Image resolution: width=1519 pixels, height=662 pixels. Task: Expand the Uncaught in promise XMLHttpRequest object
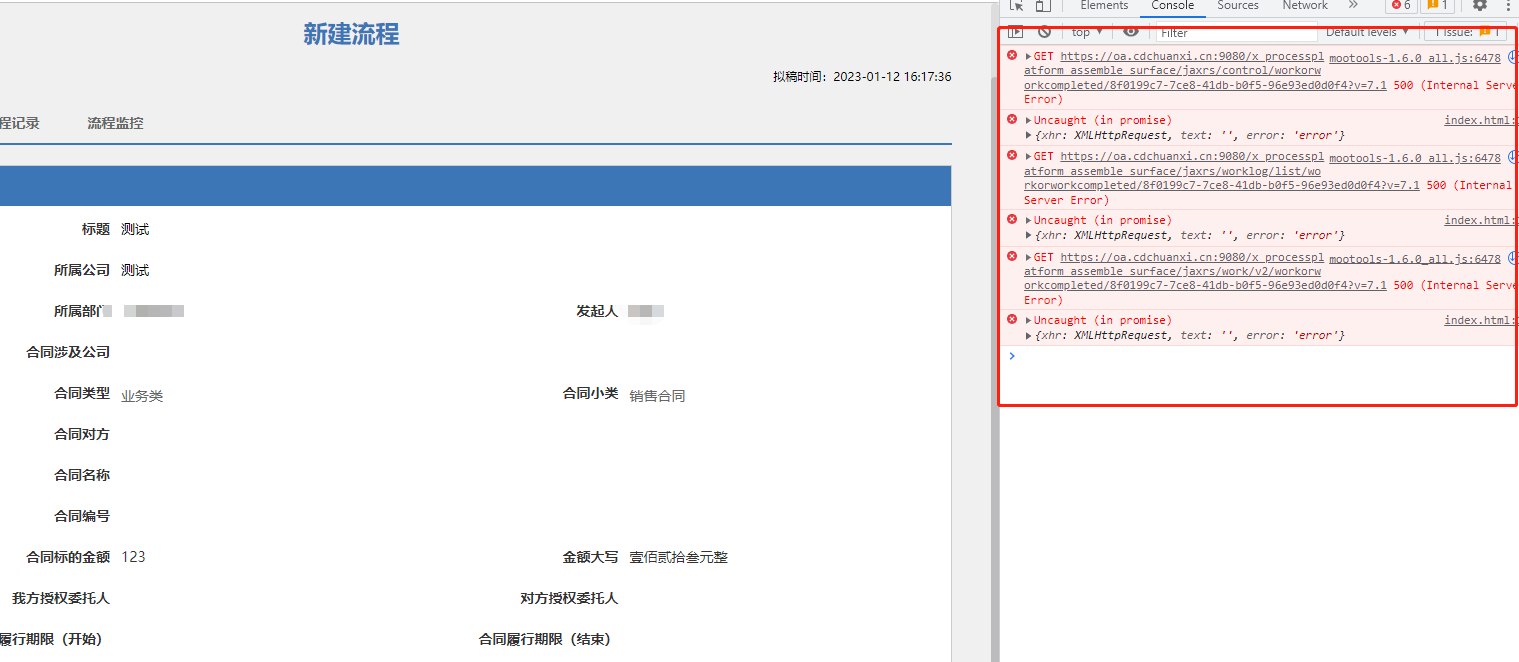1027,134
